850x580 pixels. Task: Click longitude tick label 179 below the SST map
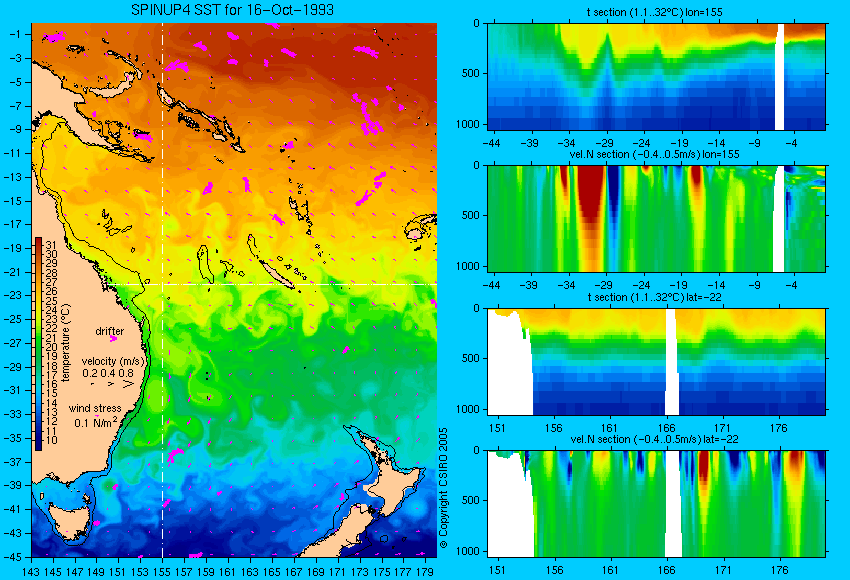(x=424, y=571)
